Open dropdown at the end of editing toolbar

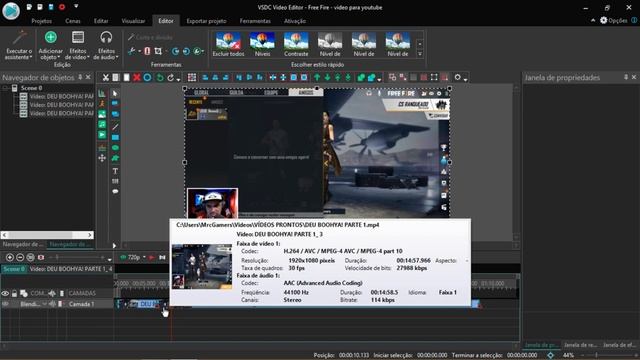coord(465,79)
